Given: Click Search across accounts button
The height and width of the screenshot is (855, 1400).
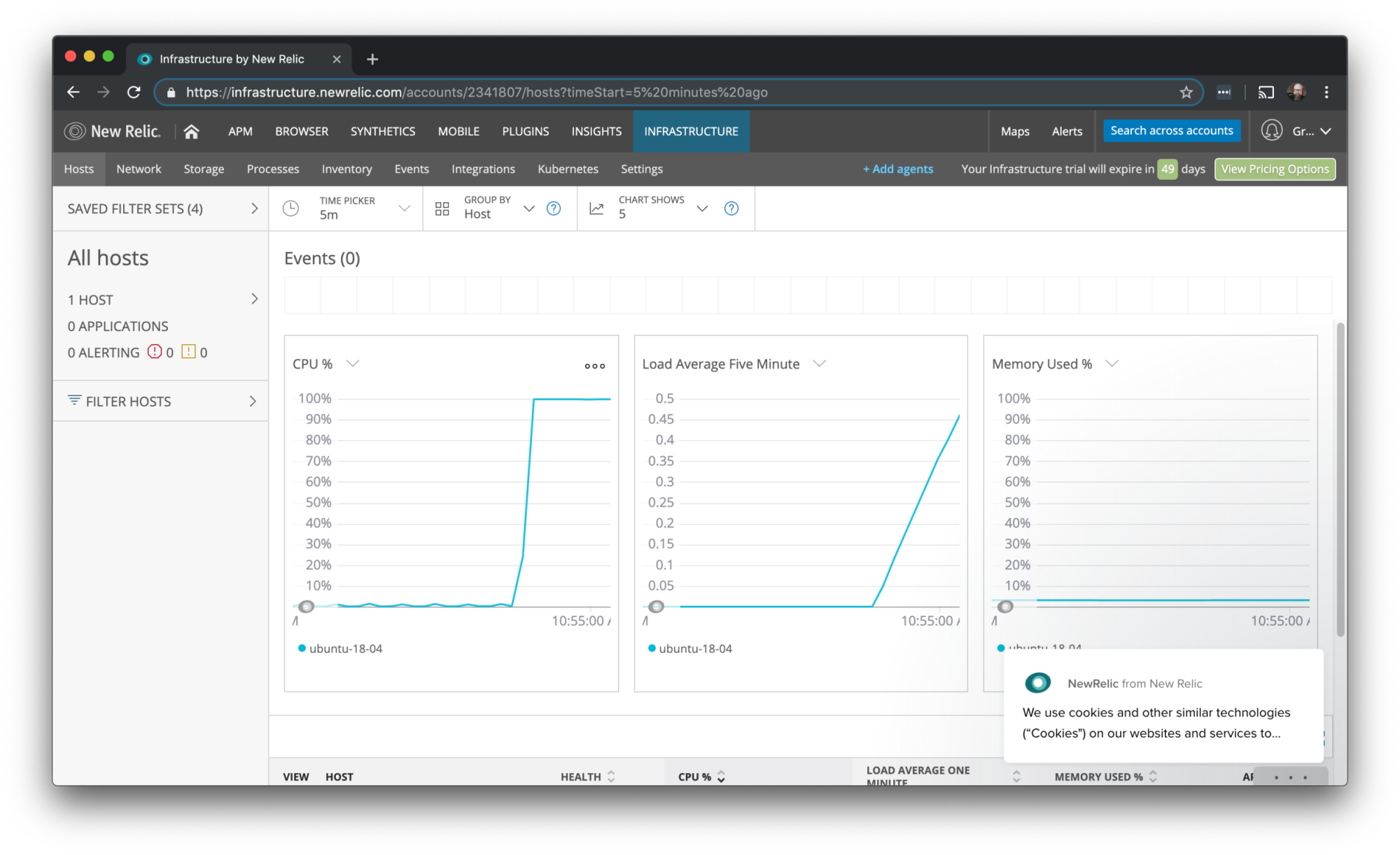Looking at the screenshot, I should point(1172,131).
